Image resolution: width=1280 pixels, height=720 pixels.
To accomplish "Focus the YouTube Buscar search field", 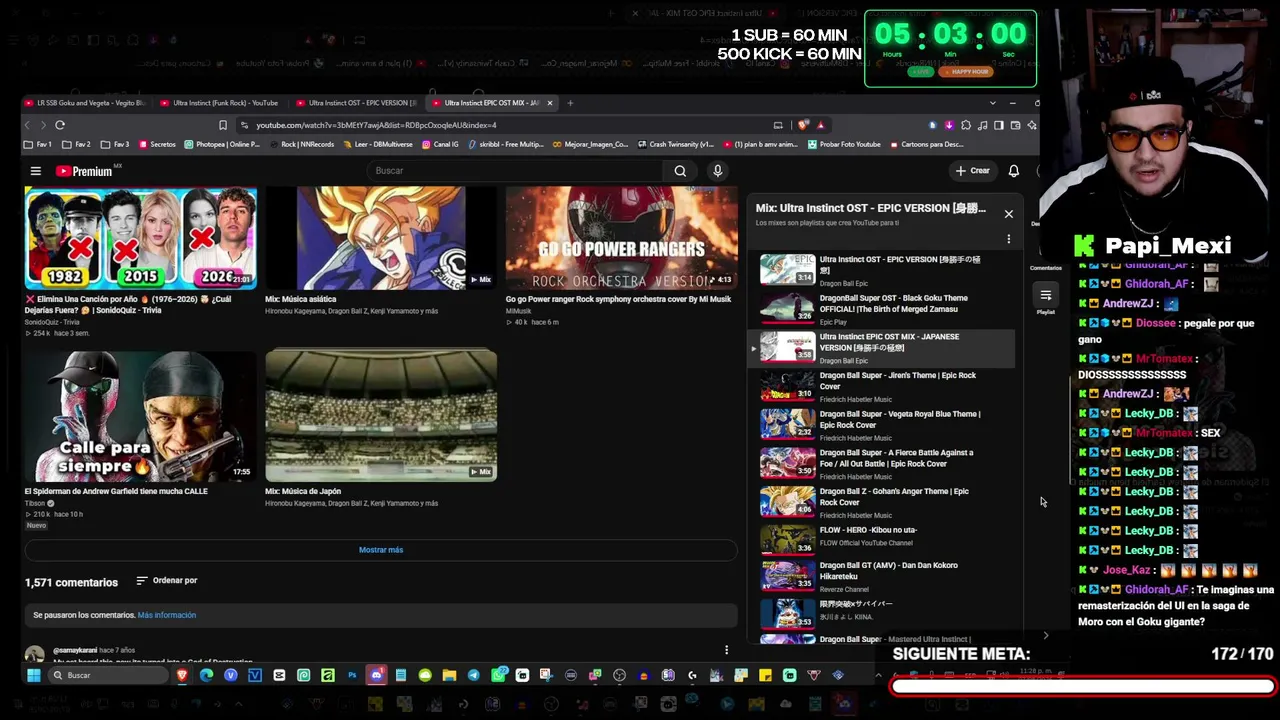I will click(x=517, y=171).
